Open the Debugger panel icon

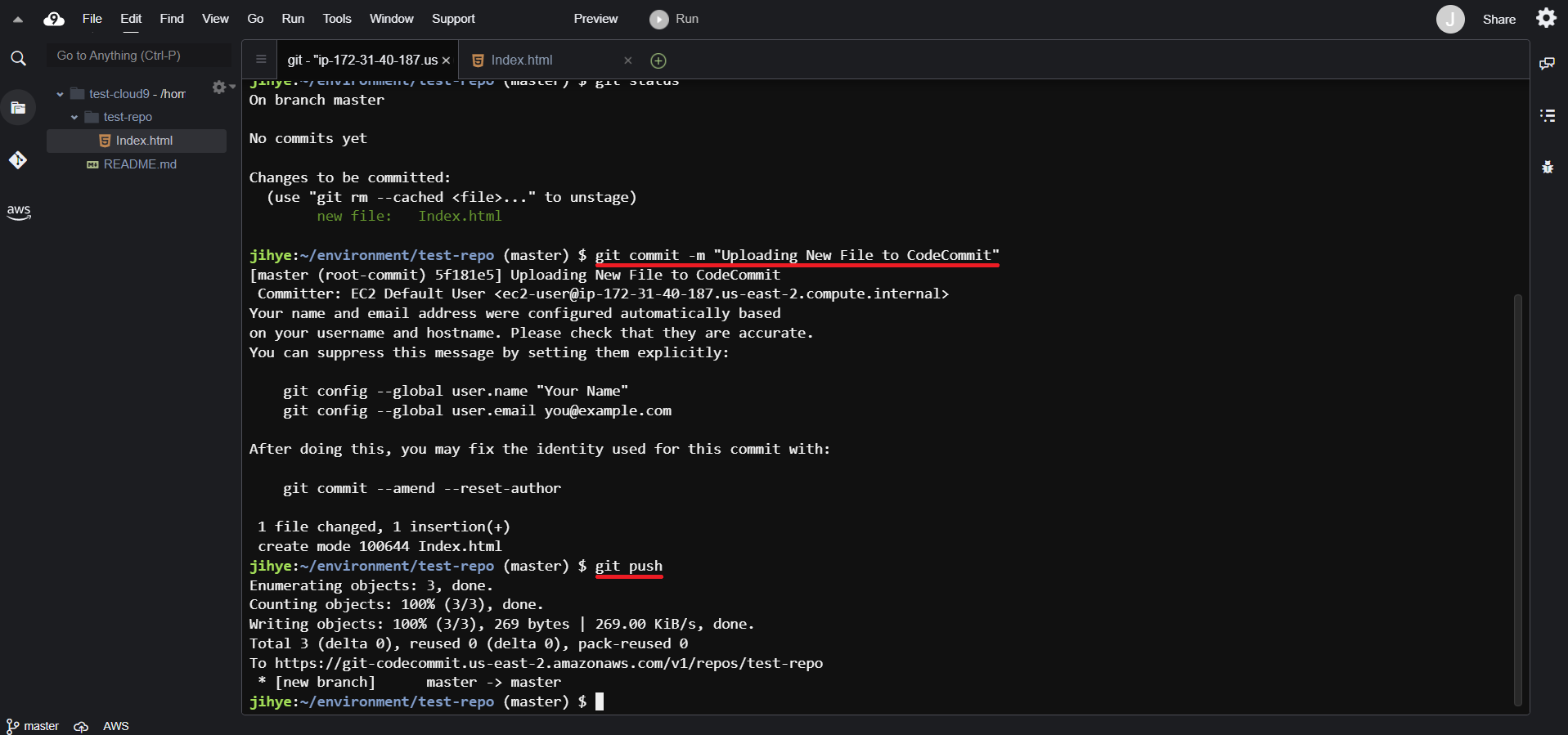click(x=1548, y=167)
